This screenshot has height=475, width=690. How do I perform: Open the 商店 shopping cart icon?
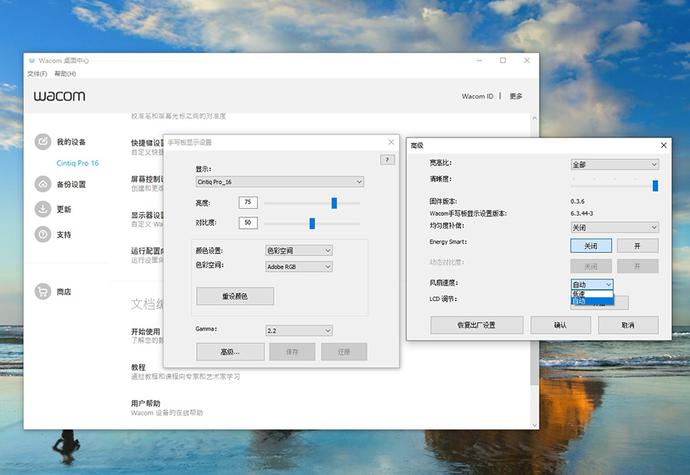coord(43,291)
